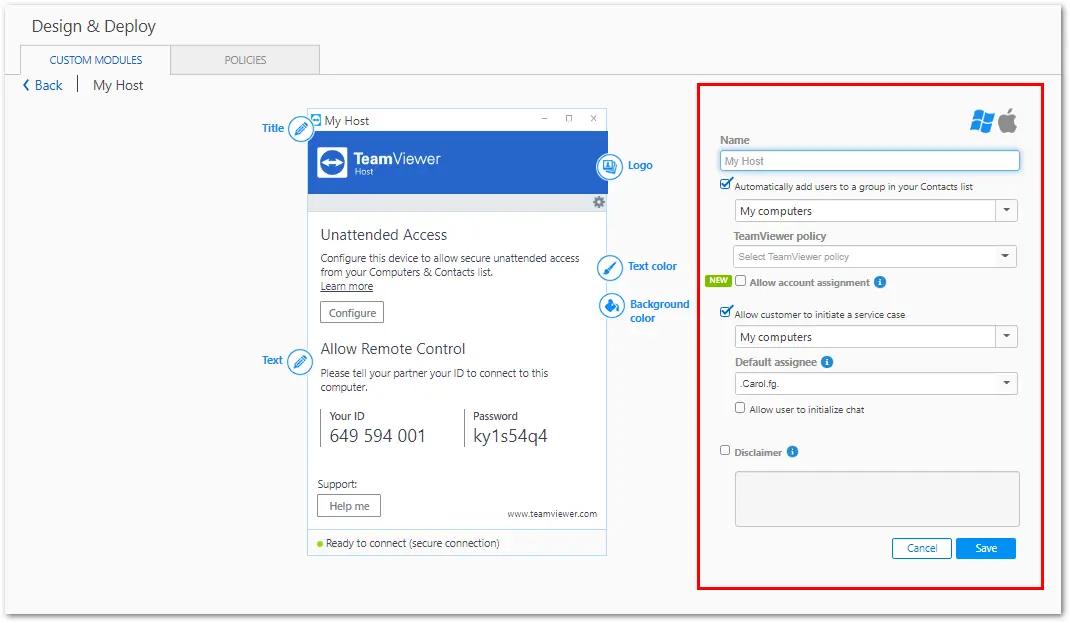Click info icon beside Disclaimer
This screenshot has height=623, width=1070.
[792, 451]
